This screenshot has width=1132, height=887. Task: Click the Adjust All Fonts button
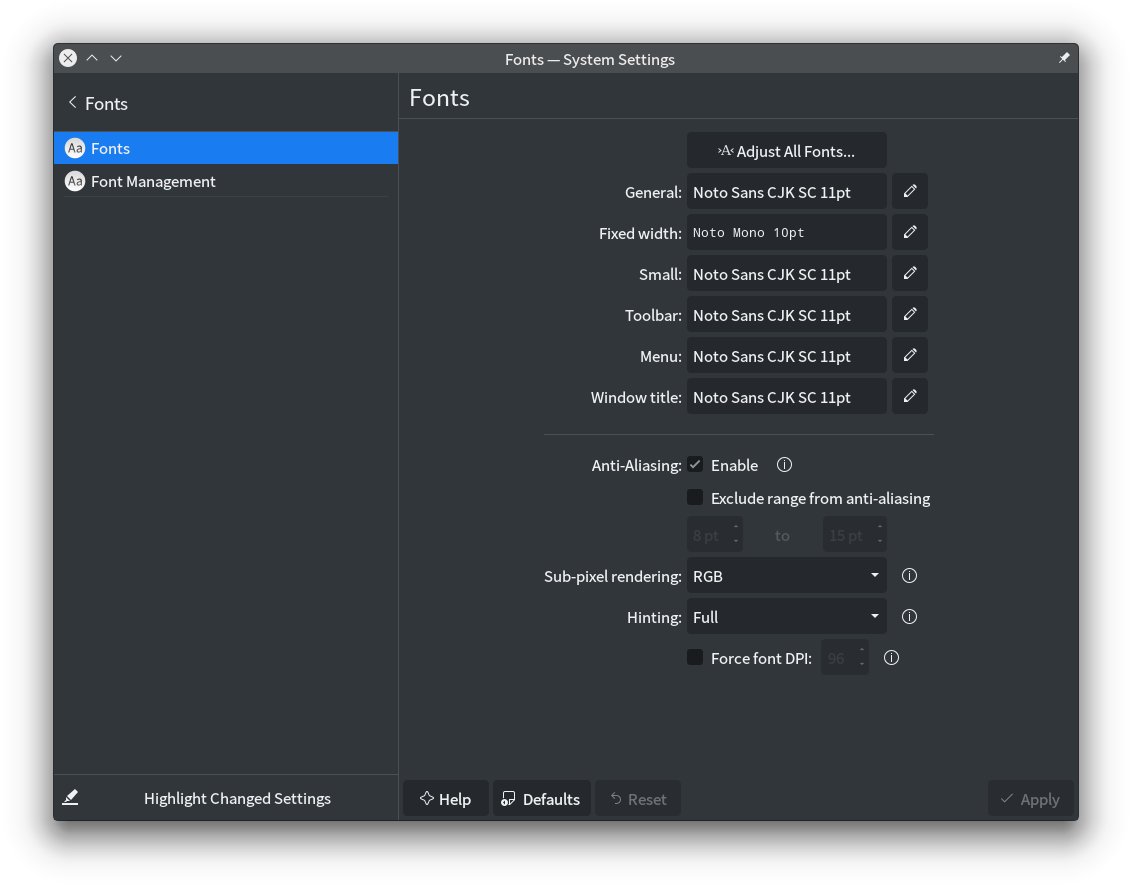786,151
